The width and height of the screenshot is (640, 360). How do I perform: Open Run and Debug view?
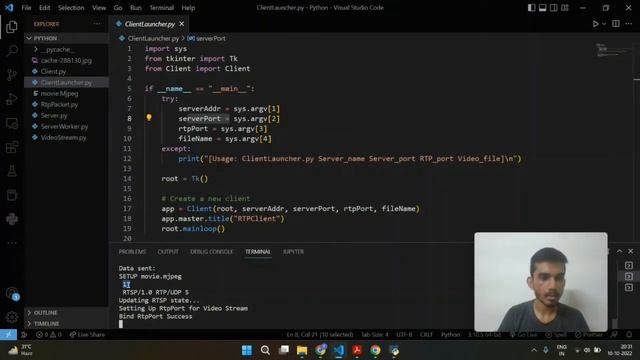point(12,99)
